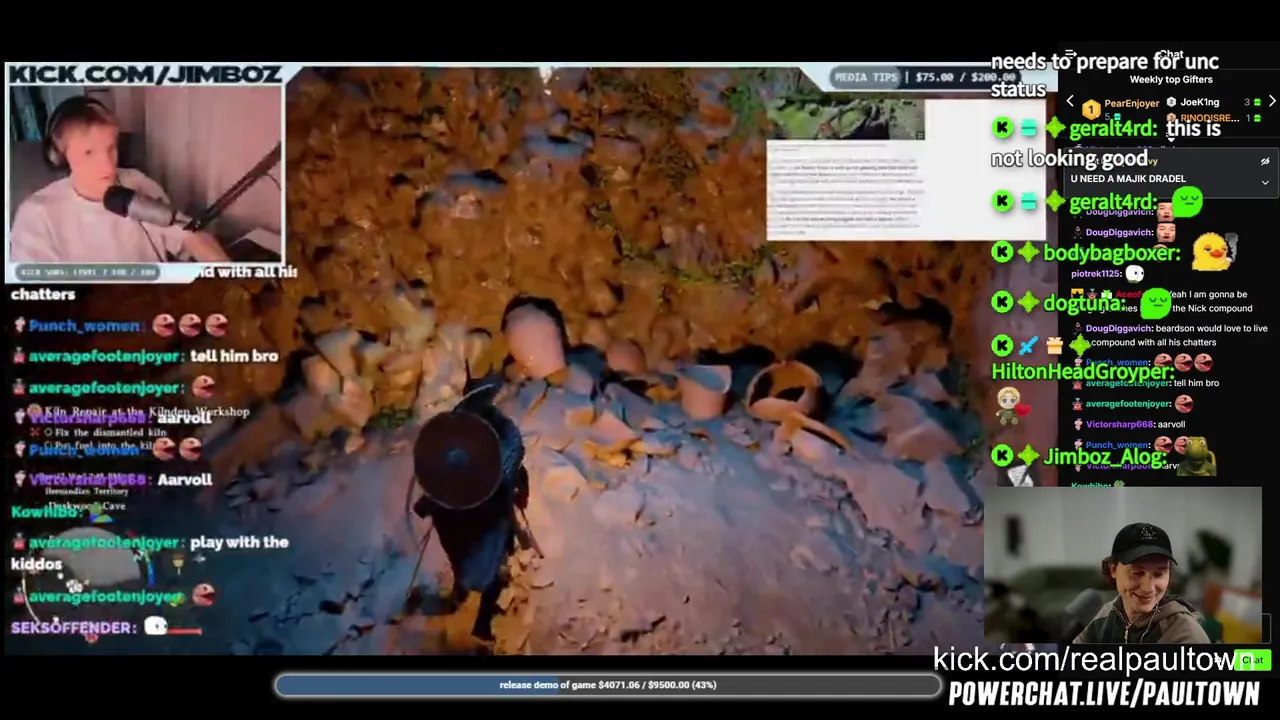Click the Kick badge beside bodybagboxer
1280x720 pixels.
(x=1002, y=252)
